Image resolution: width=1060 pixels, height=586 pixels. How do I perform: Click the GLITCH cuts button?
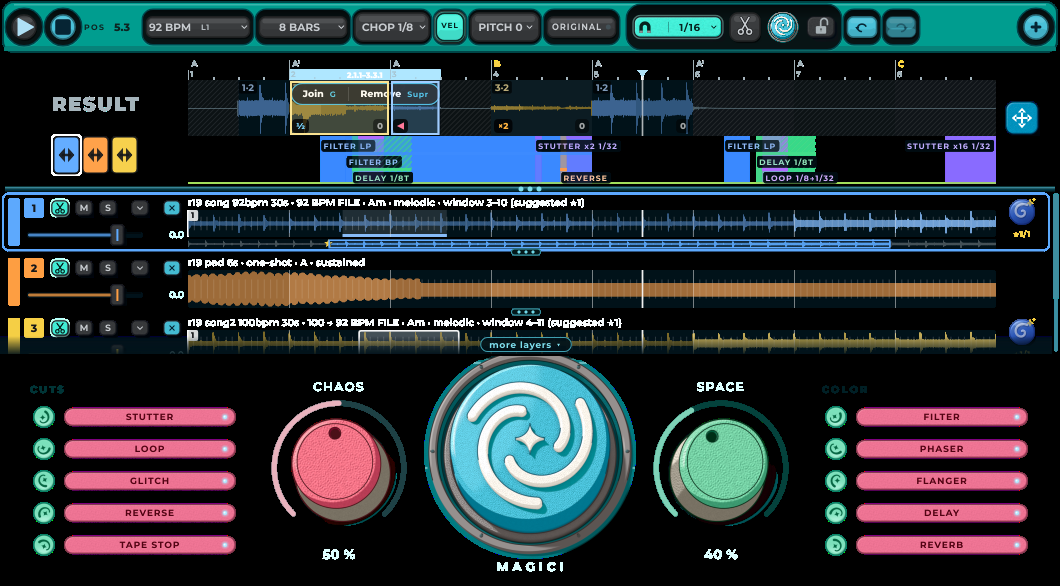[149, 481]
